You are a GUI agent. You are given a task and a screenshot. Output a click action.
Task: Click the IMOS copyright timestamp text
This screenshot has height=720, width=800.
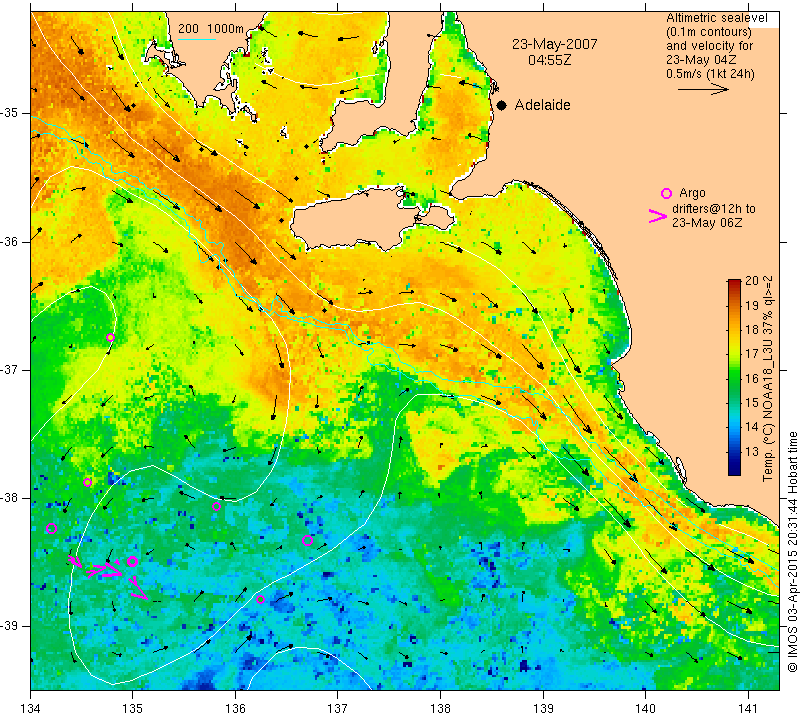coord(792,551)
